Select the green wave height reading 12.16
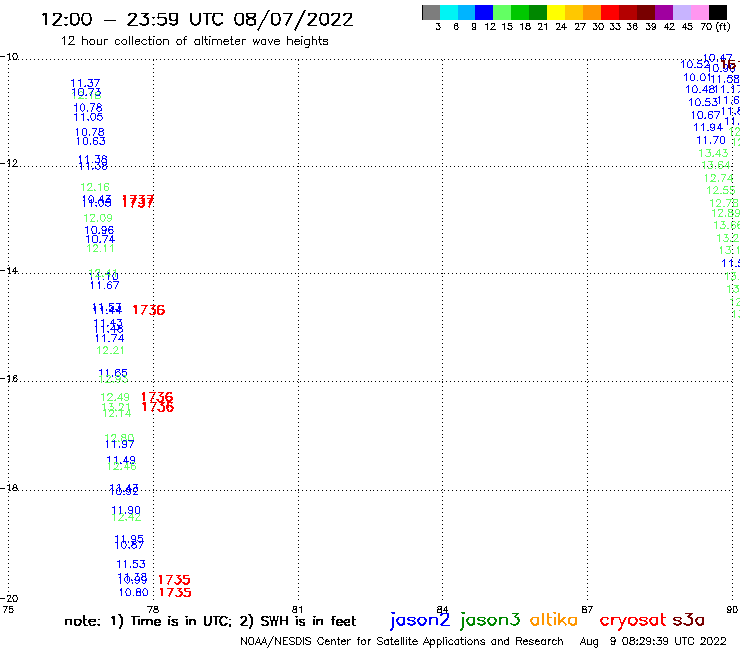This screenshot has width=740, height=650. 95,187
